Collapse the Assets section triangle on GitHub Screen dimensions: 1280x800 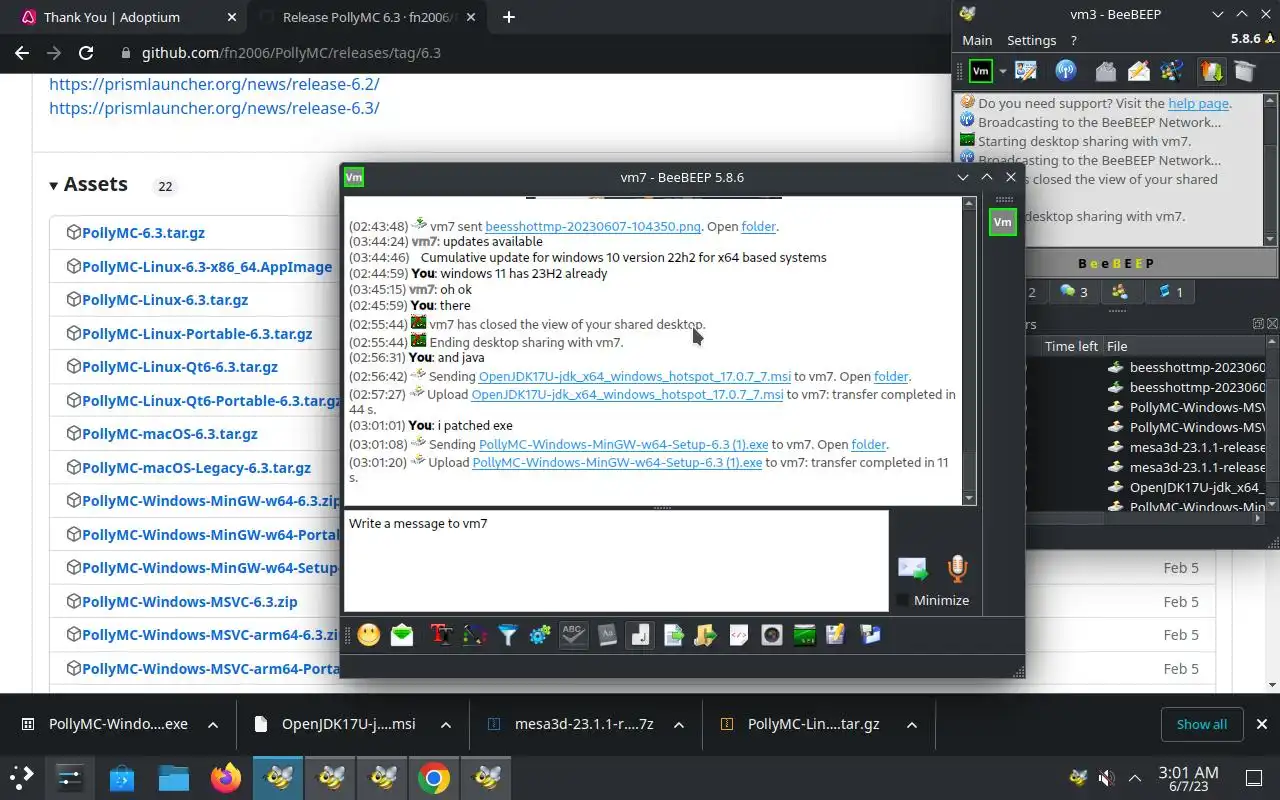click(x=54, y=185)
